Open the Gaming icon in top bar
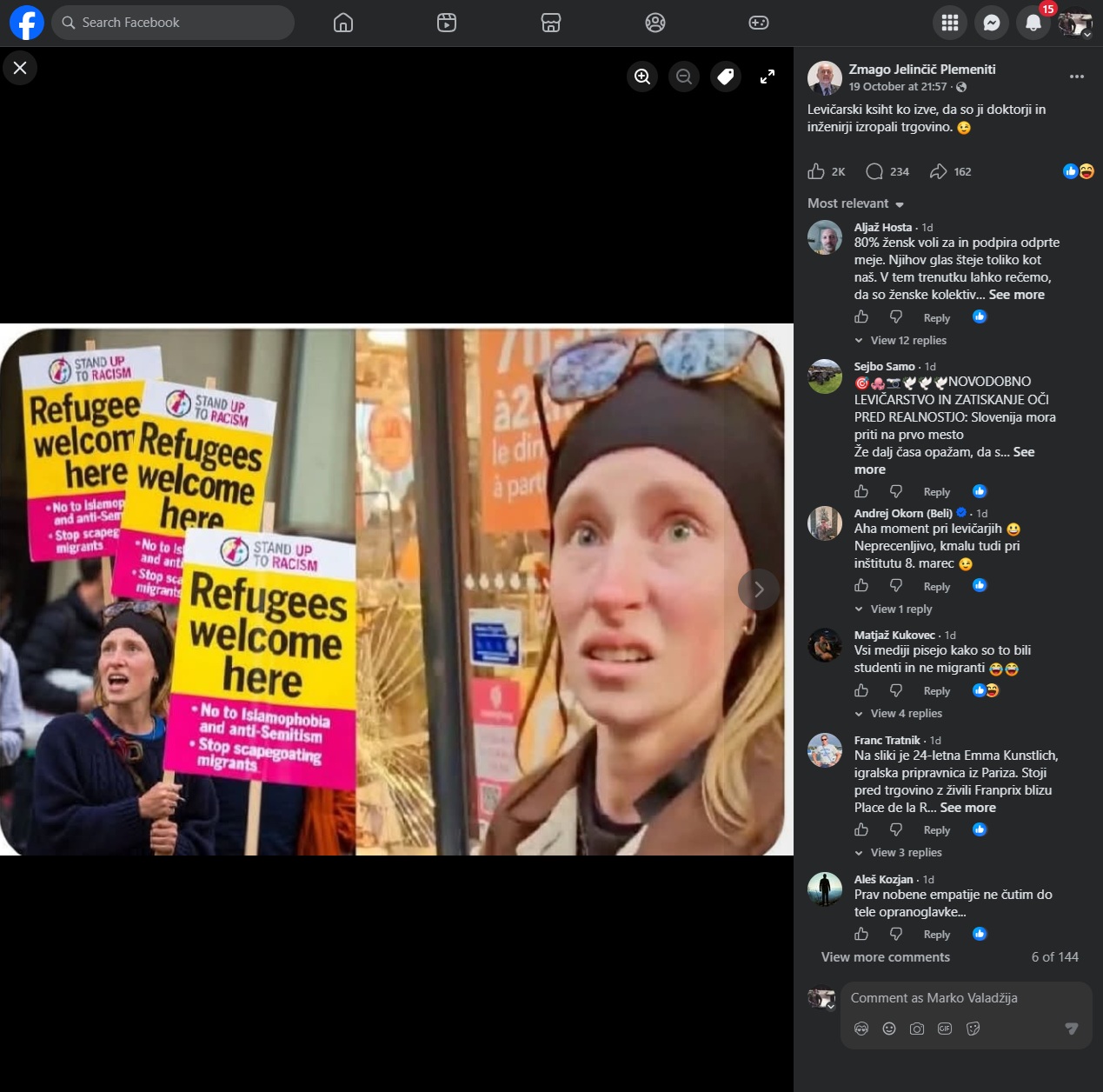The image size is (1103, 1092). point(759,23)
